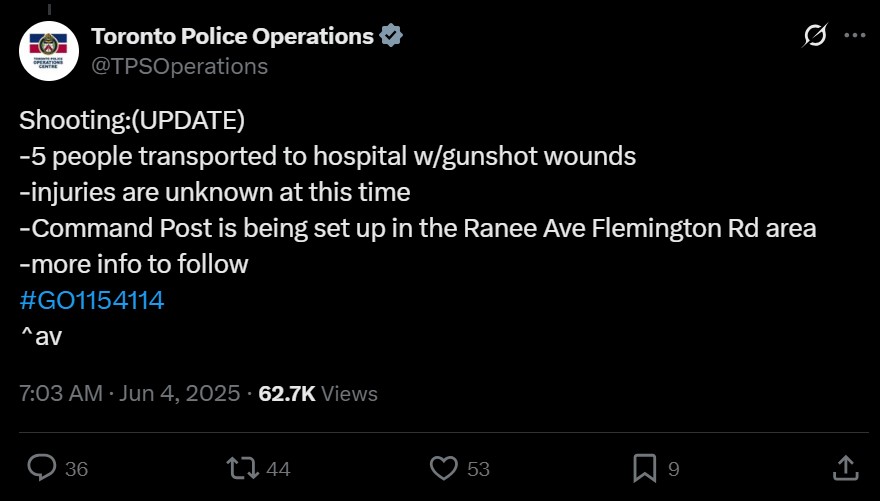
Task: Click the Toronto Police Operations display name
Action: pyautogui.click(x=232, y=37)
